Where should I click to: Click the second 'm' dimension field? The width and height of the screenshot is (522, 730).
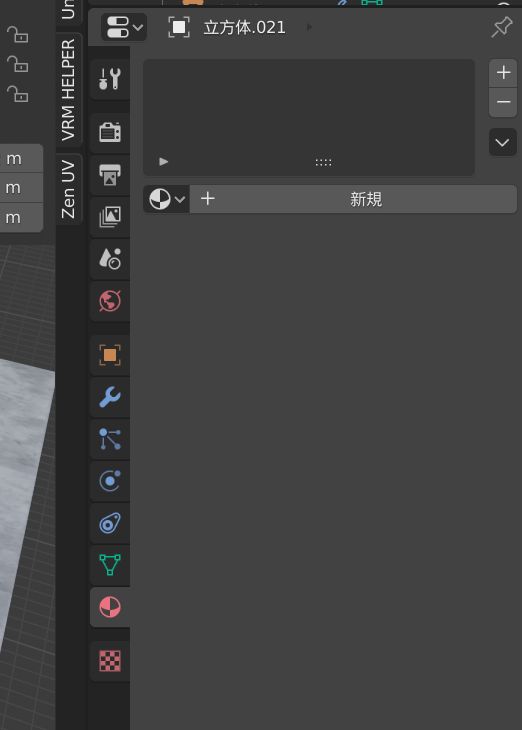(x=21, y=188)
